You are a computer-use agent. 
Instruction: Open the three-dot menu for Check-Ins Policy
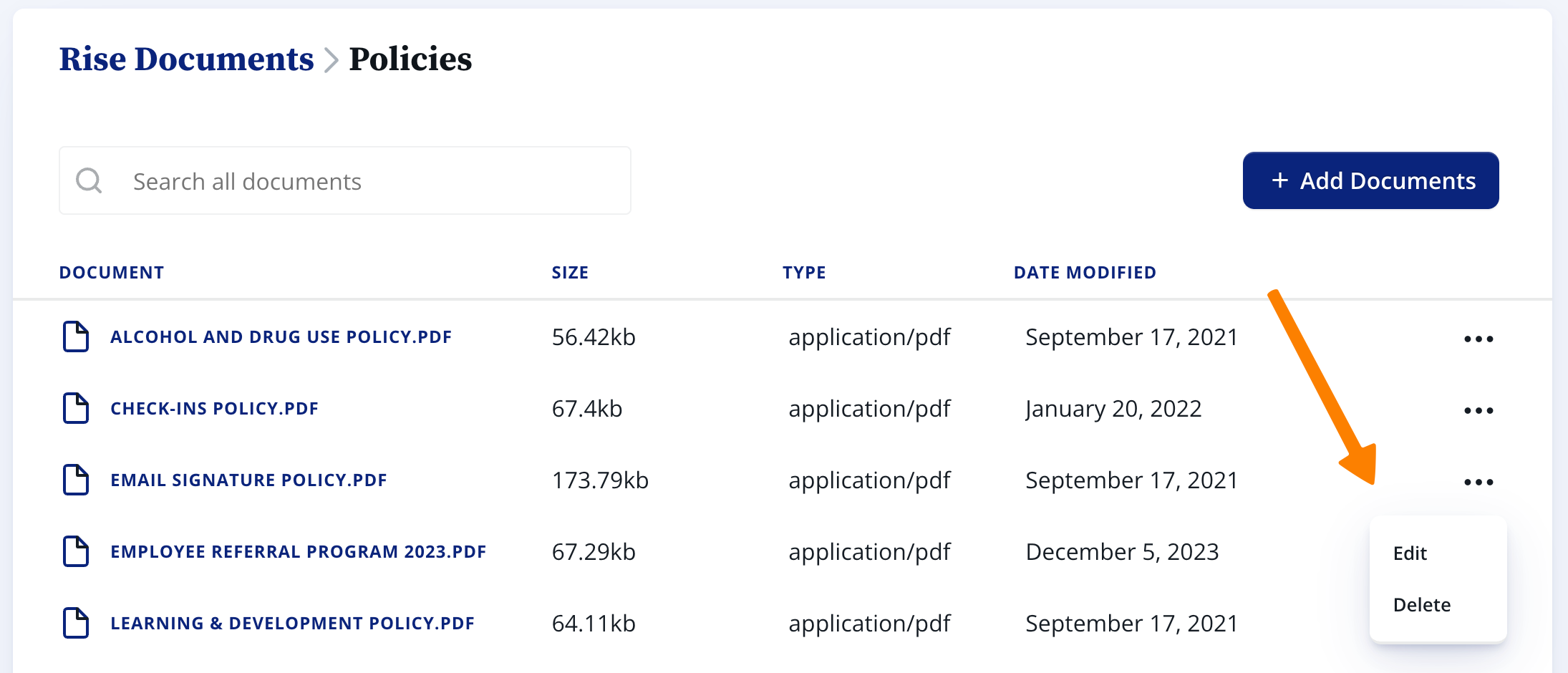(1478, 410)
